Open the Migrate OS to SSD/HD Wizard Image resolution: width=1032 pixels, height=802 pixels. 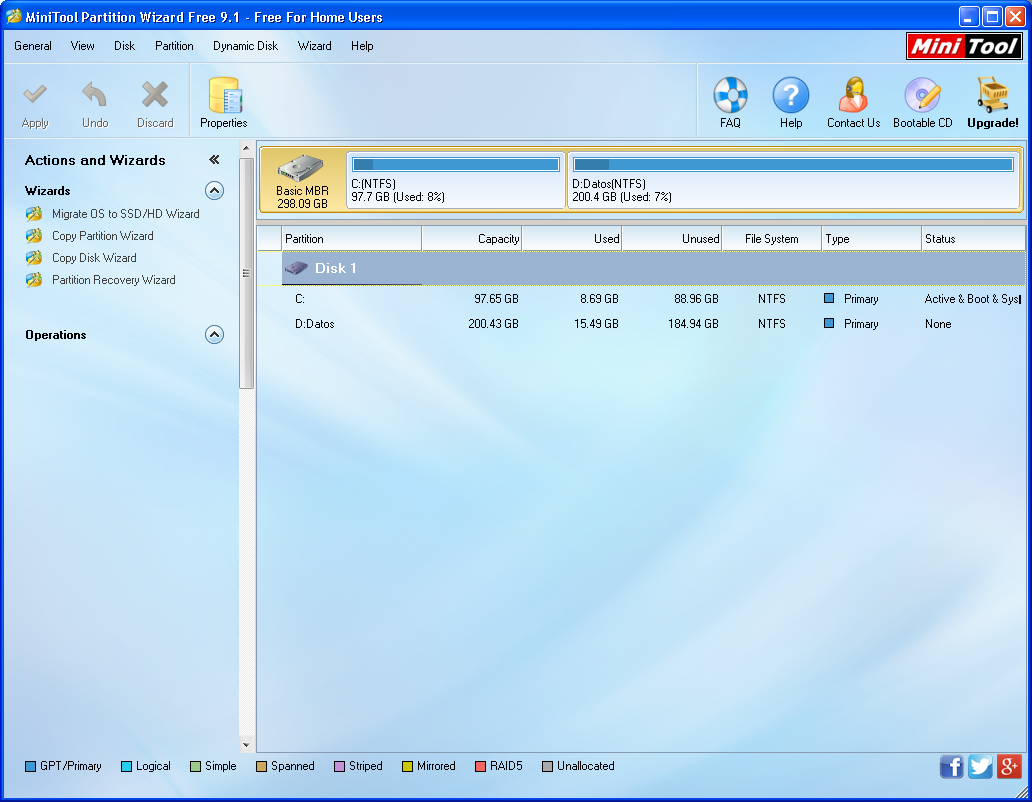pyautogui.click(x=125, y=213)
